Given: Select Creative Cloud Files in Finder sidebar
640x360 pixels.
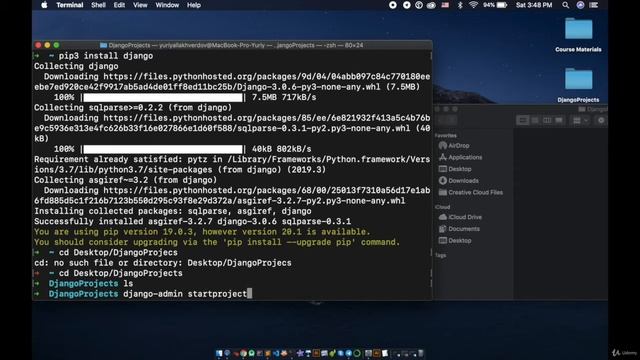Looking at the screenshot, I should point(471,192).
